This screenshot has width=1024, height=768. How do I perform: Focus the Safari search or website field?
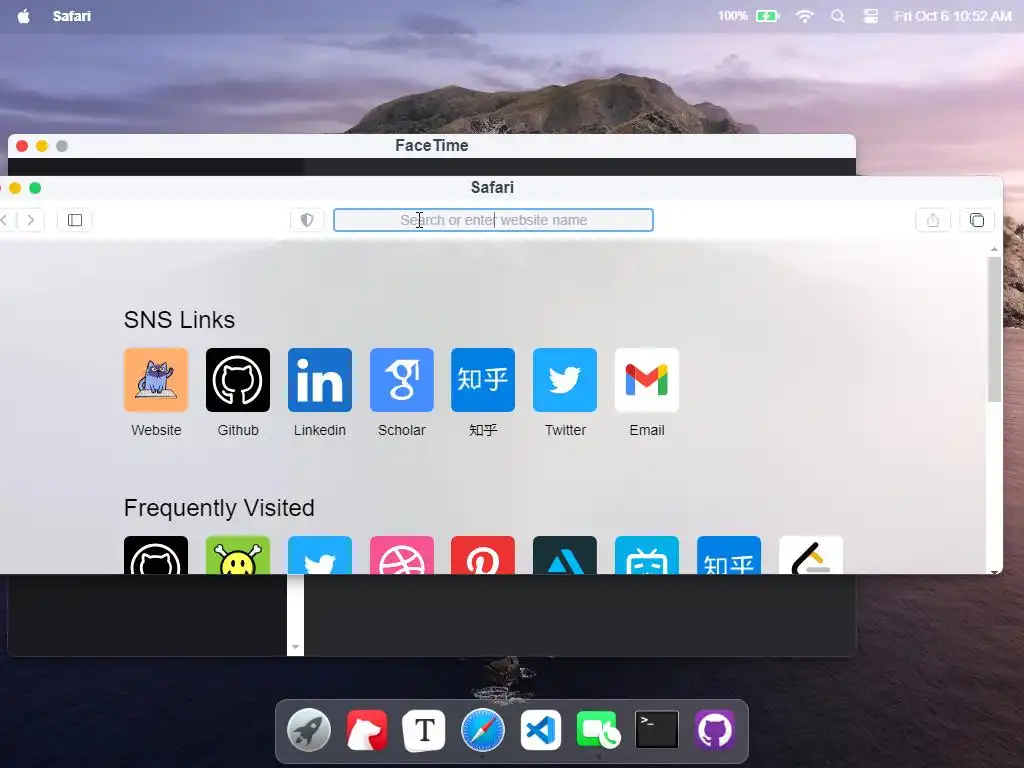(493, 220)
